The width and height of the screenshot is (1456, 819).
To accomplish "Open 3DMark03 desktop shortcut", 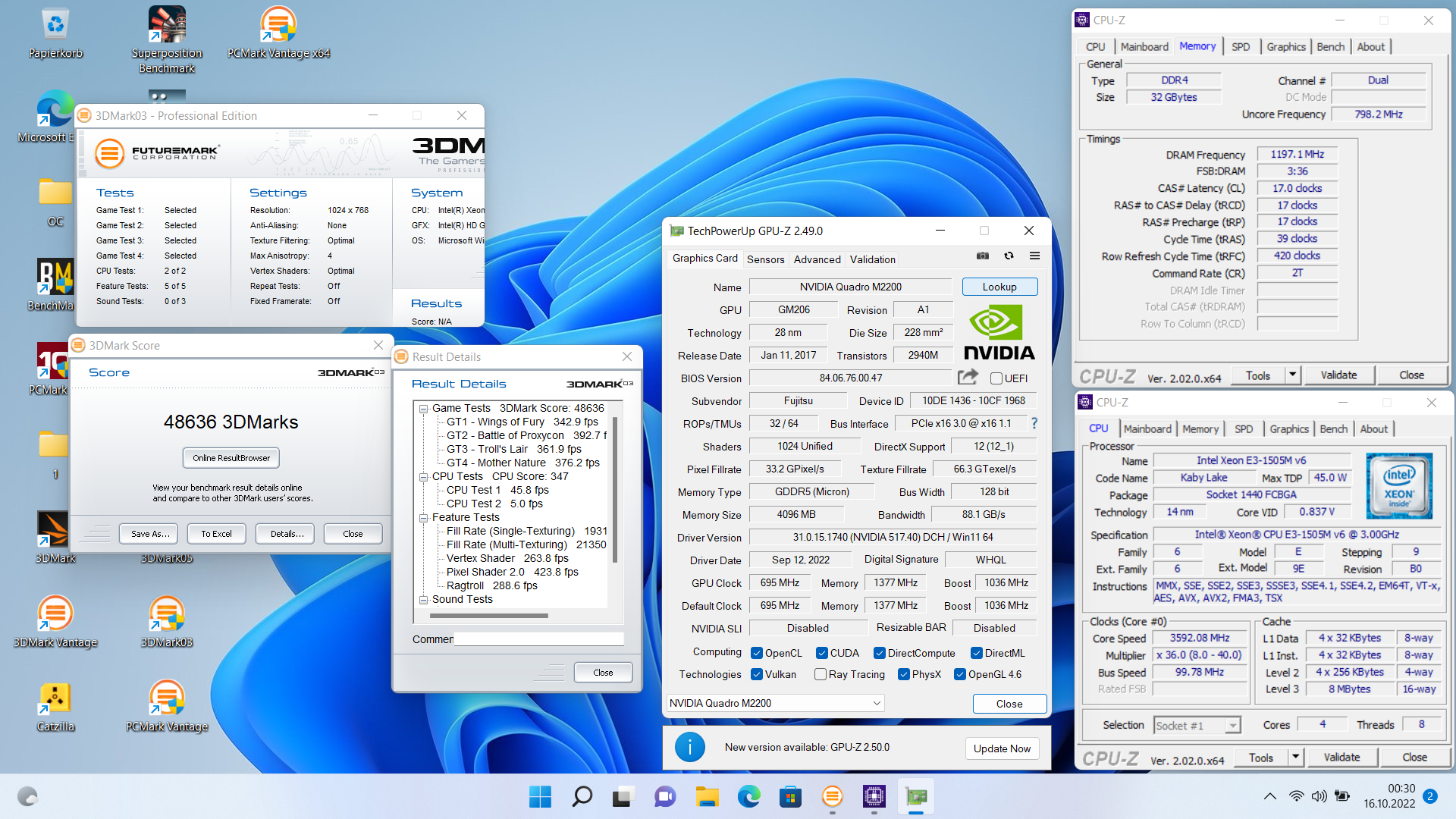I will [x=167, y=622].
